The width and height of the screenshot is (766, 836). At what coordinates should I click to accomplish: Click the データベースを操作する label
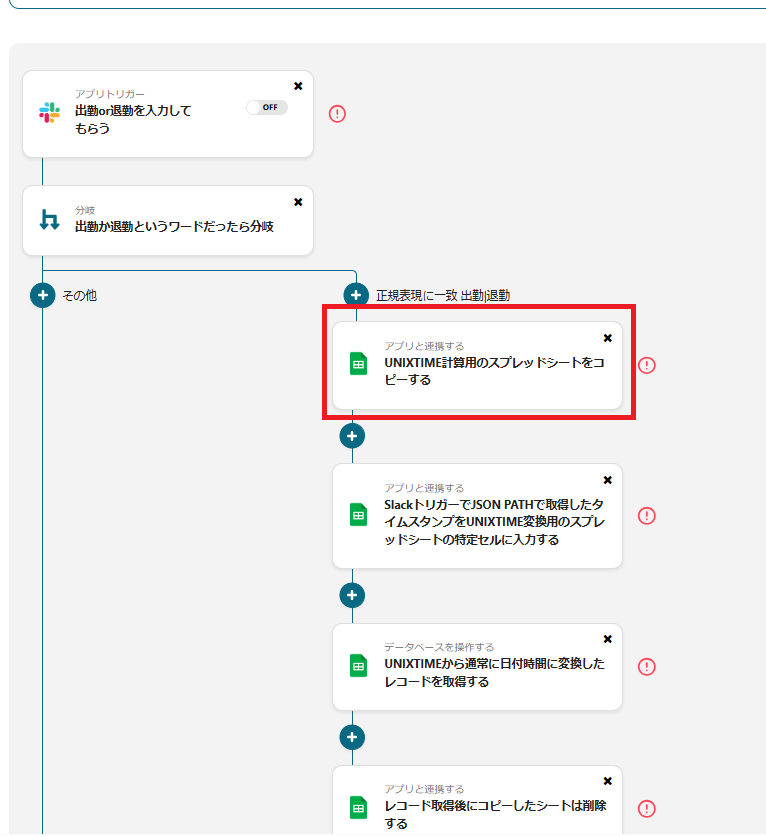click(x=439, y=647)
